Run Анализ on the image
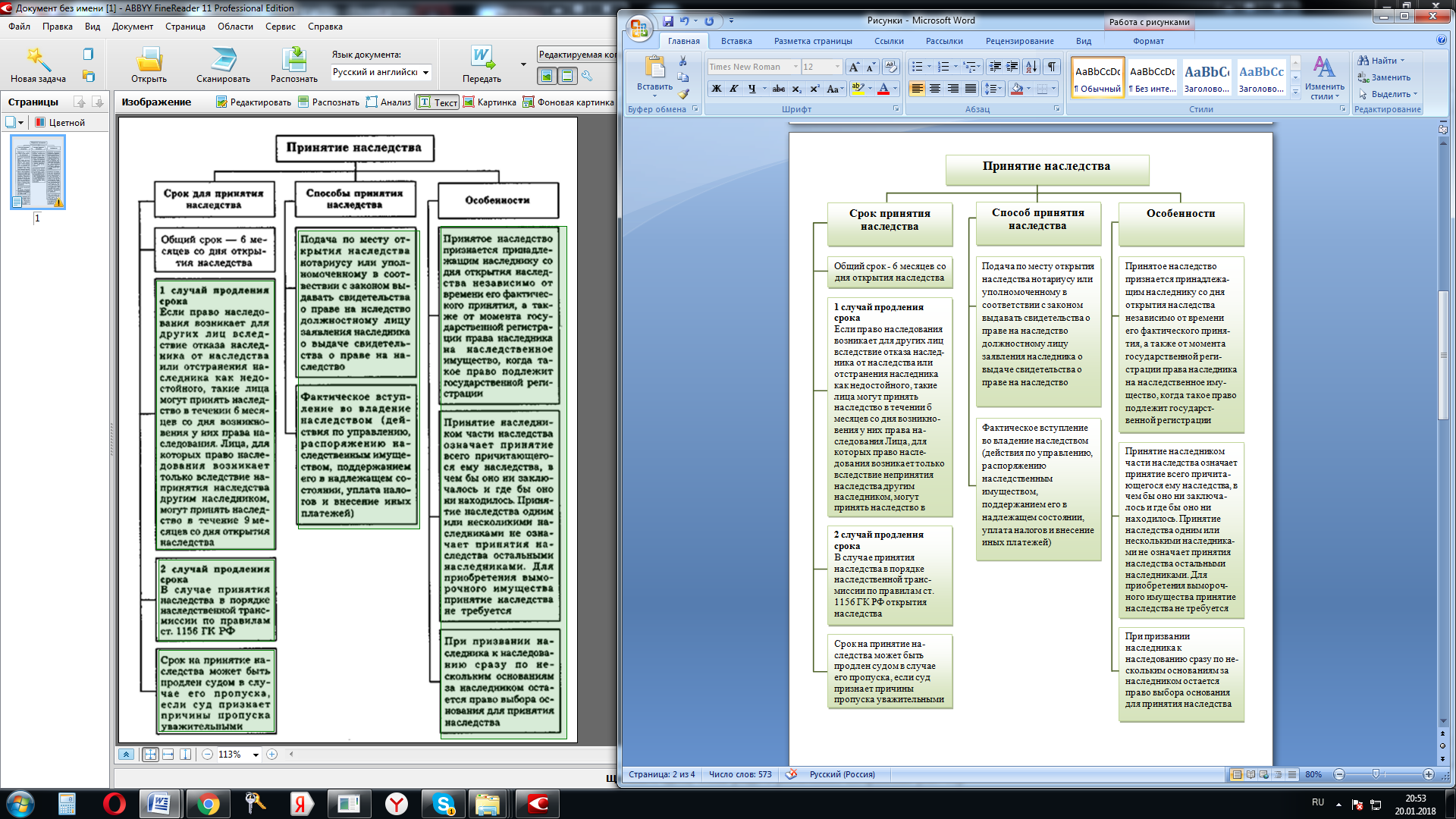1456x819 pixels. point(388,102)
